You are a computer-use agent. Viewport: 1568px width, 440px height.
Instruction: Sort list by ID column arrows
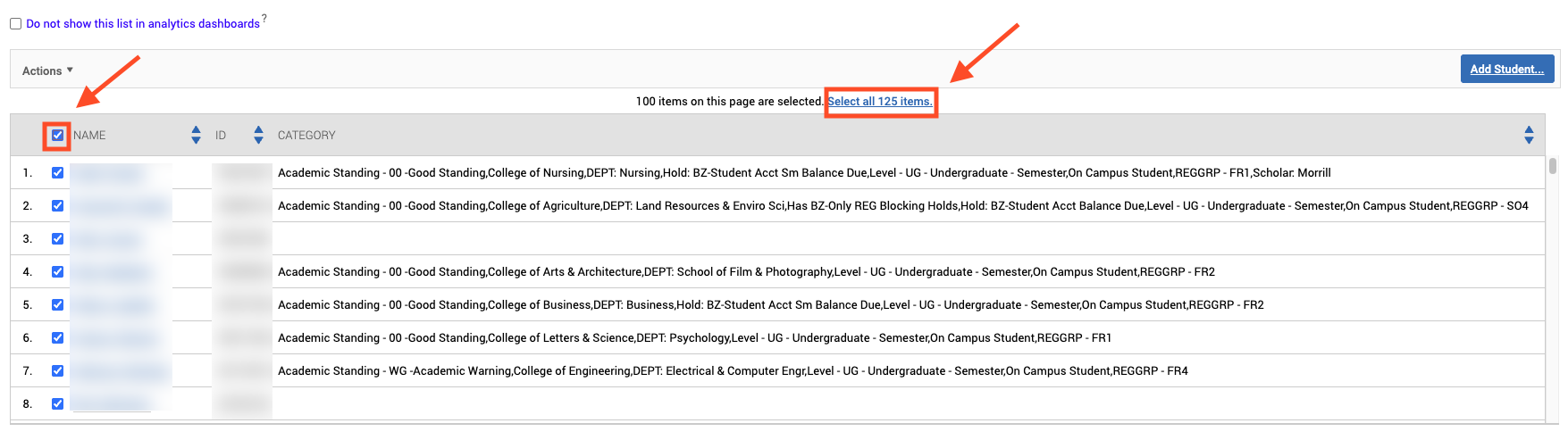(x=258, y=135)
